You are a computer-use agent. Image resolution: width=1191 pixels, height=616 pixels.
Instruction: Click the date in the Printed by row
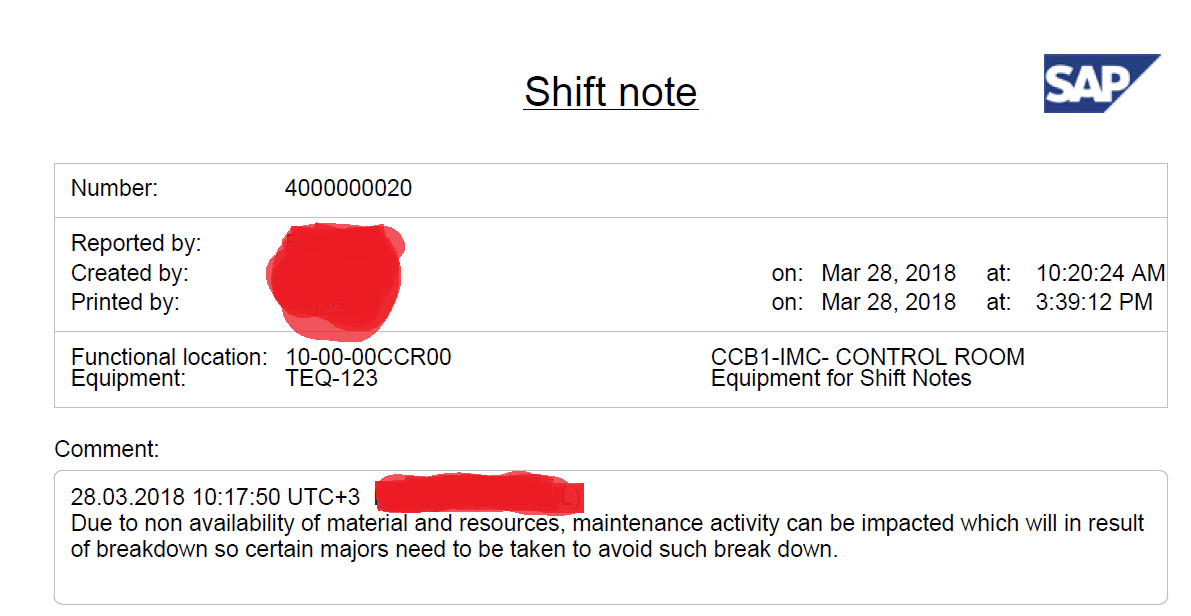point(888,301)
